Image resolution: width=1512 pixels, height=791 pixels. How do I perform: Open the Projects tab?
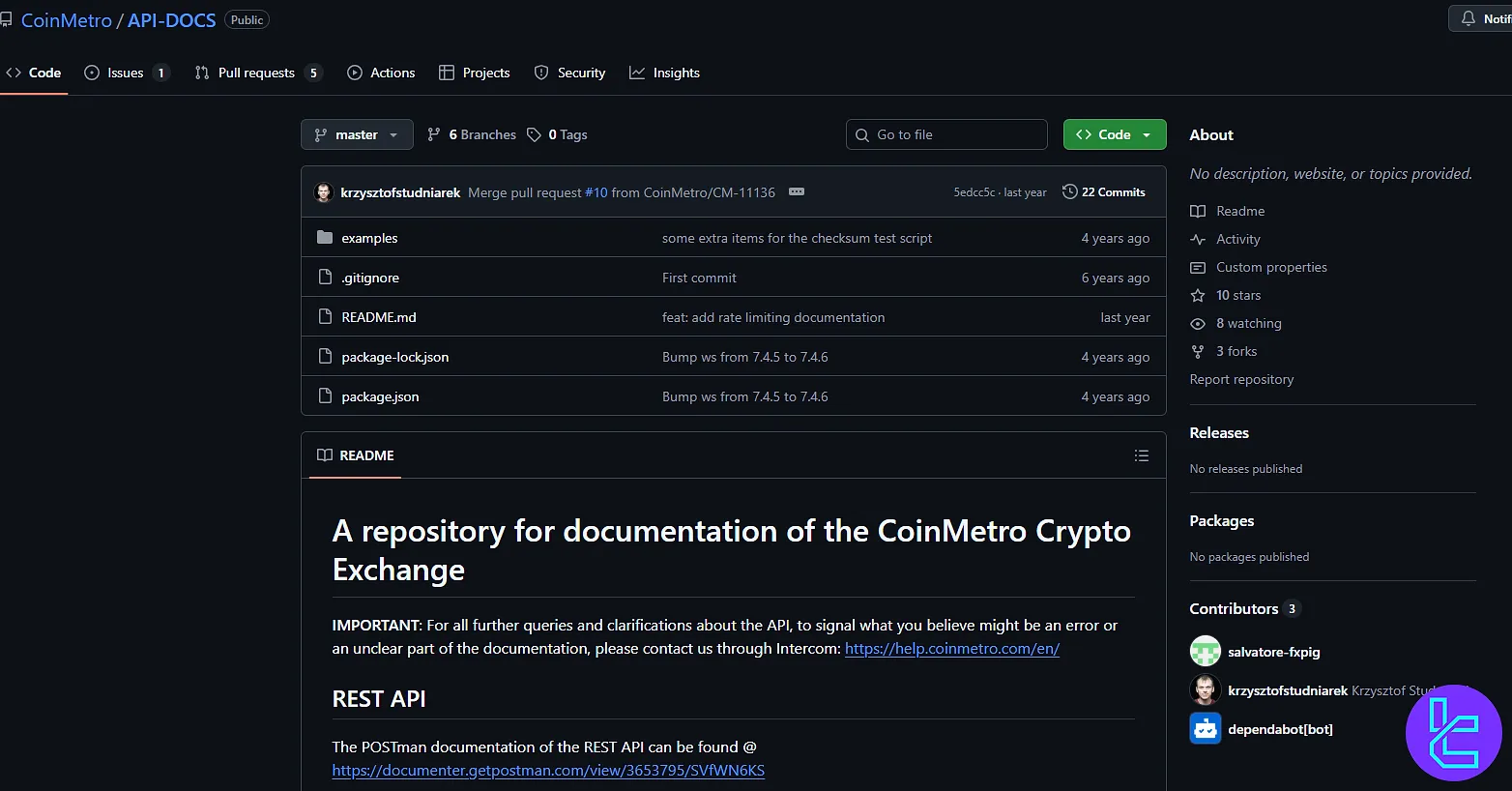(475, 73)
